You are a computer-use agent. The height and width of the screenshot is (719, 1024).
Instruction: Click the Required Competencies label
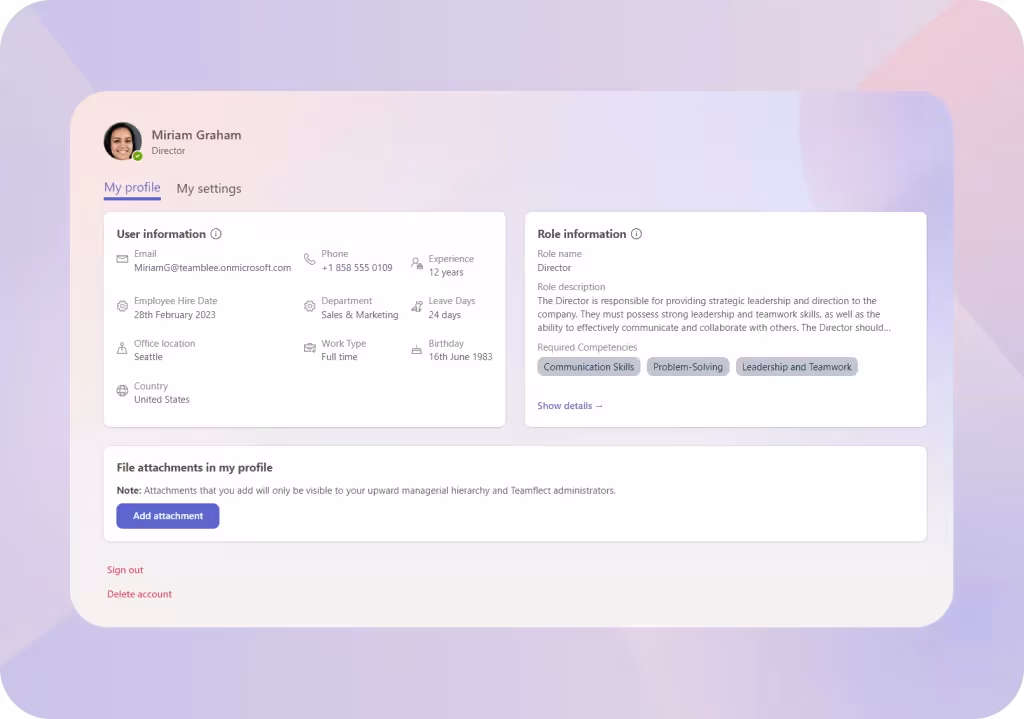click(587, 347)
